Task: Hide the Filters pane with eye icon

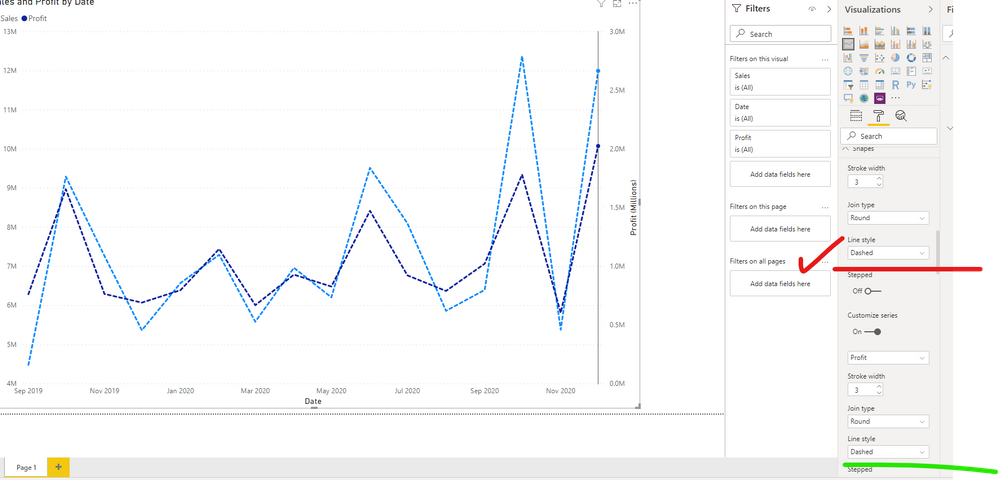Action: [812, 9]
